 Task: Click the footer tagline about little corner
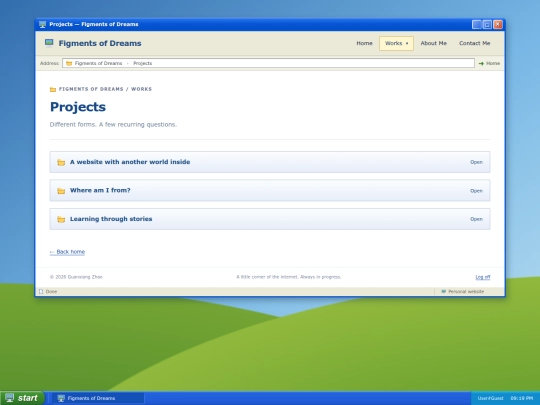(289, 277)
